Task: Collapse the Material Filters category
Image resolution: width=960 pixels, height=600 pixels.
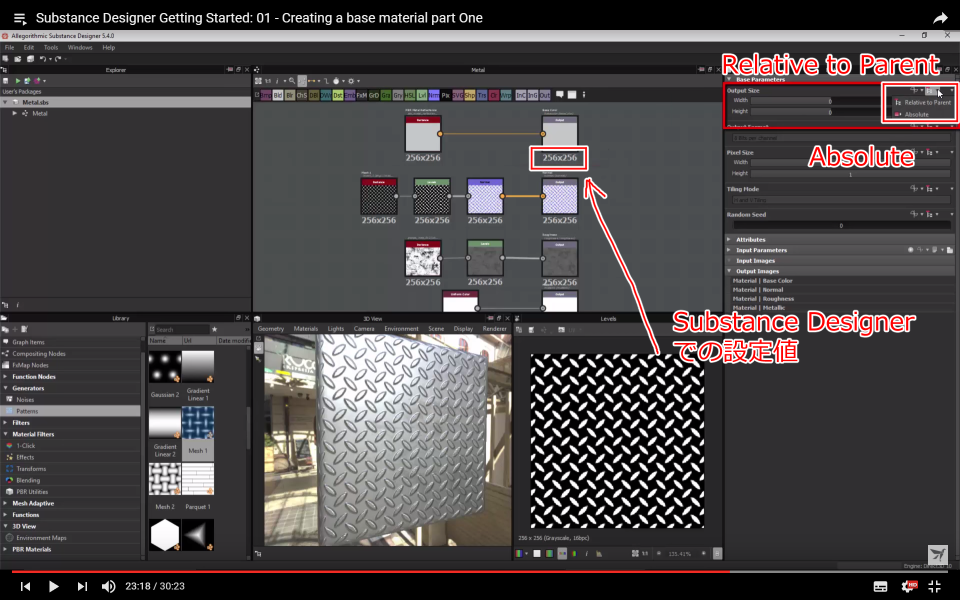Action: (x=6, y=434)
